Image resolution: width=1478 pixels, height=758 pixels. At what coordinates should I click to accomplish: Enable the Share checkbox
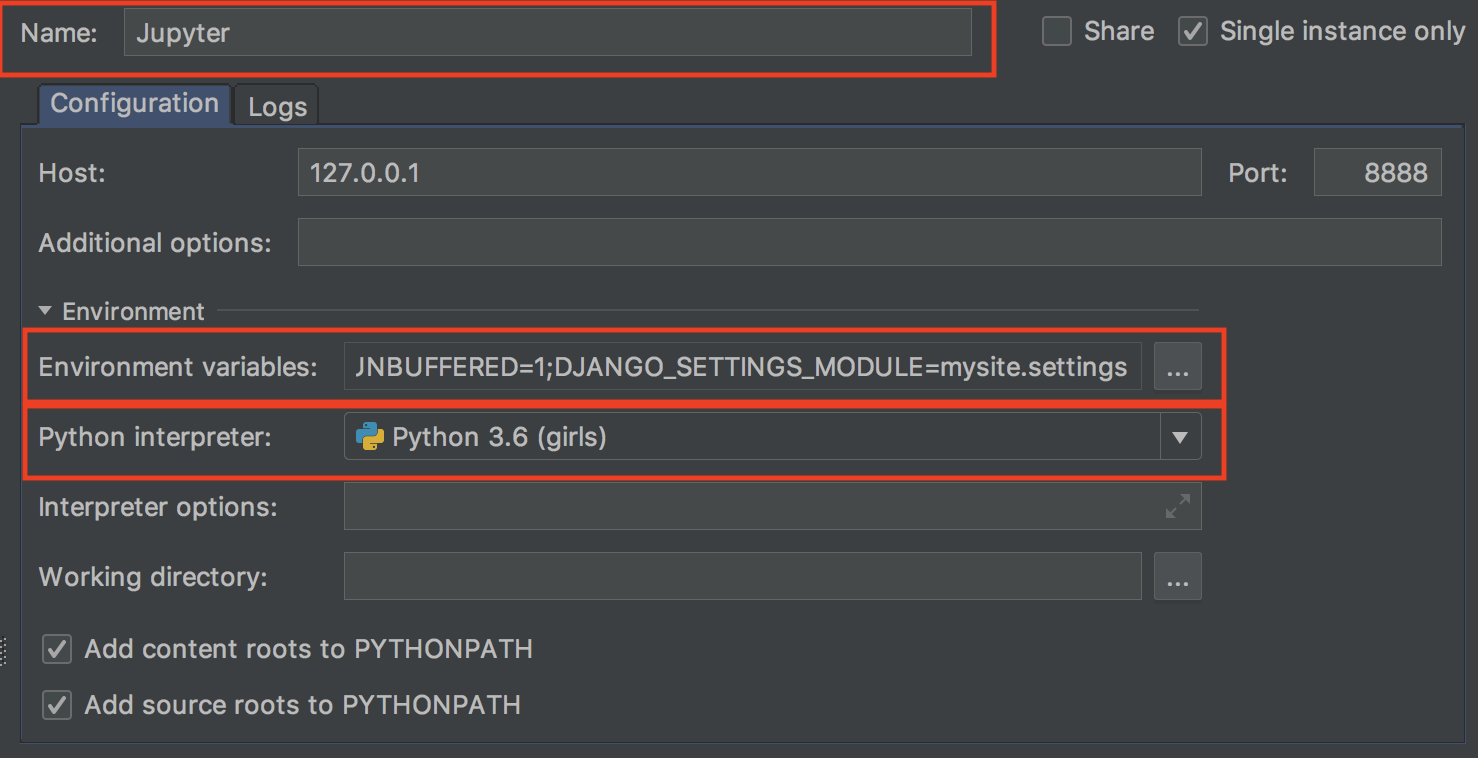[x=1057, y=32]
